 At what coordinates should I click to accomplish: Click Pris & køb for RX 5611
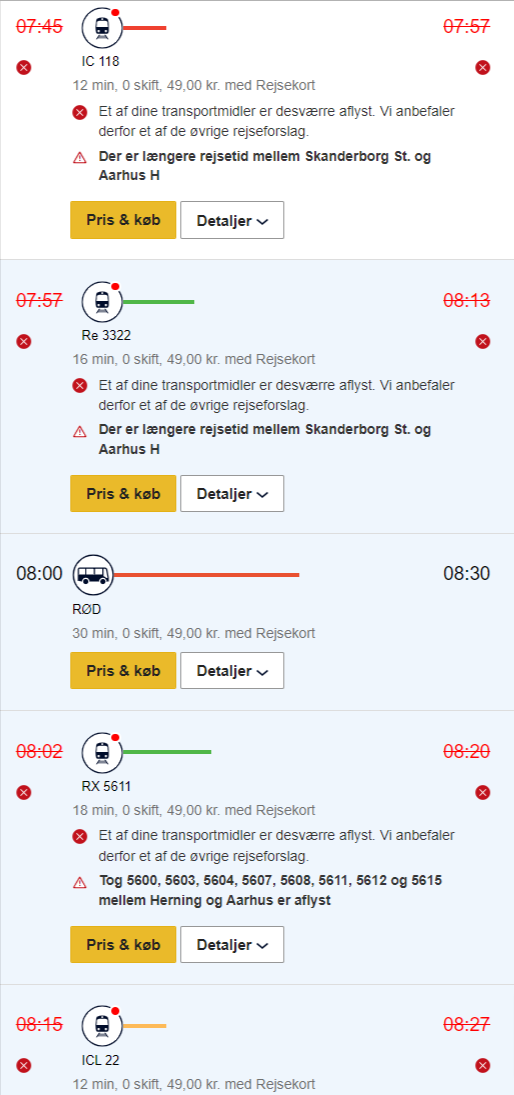pos(123,945)
